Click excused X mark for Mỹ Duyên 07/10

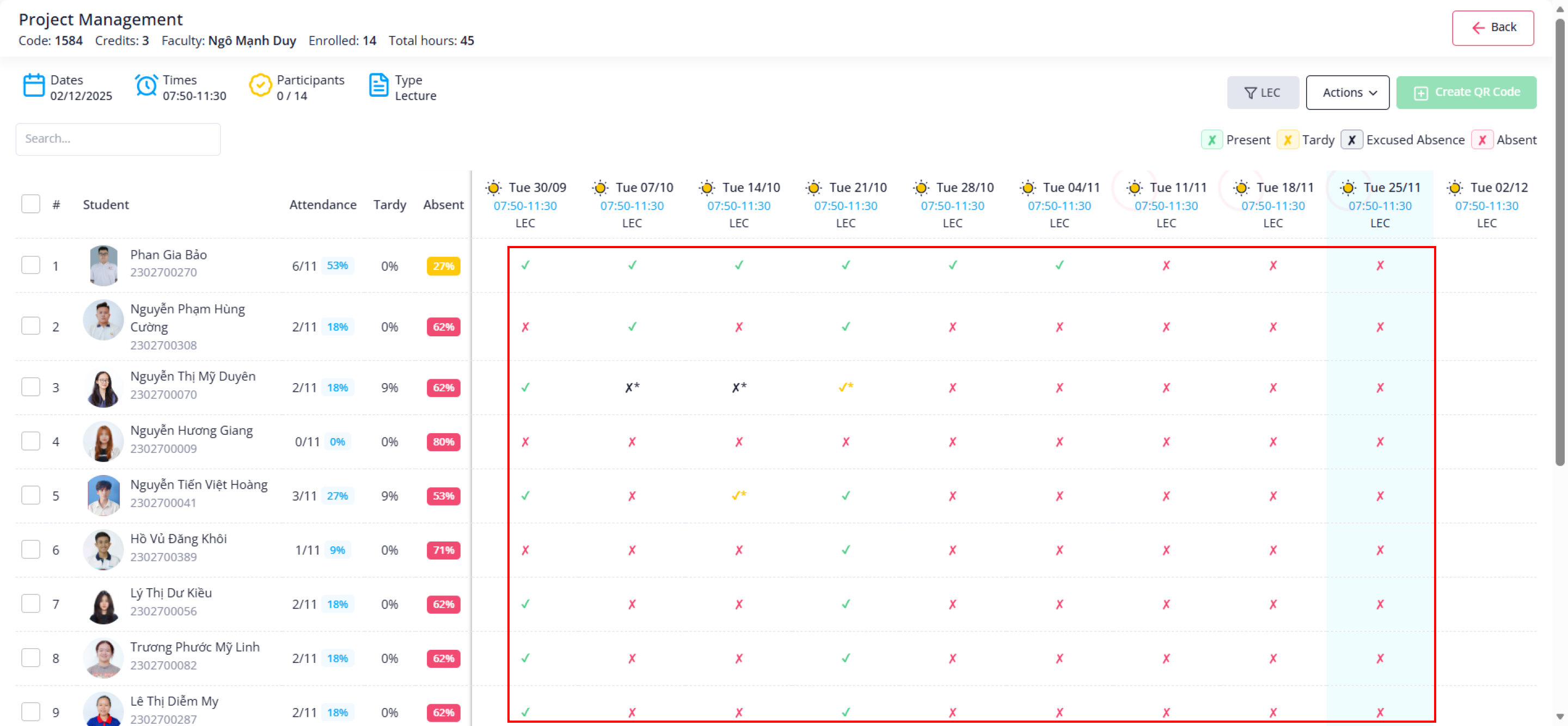pos(631,387)
